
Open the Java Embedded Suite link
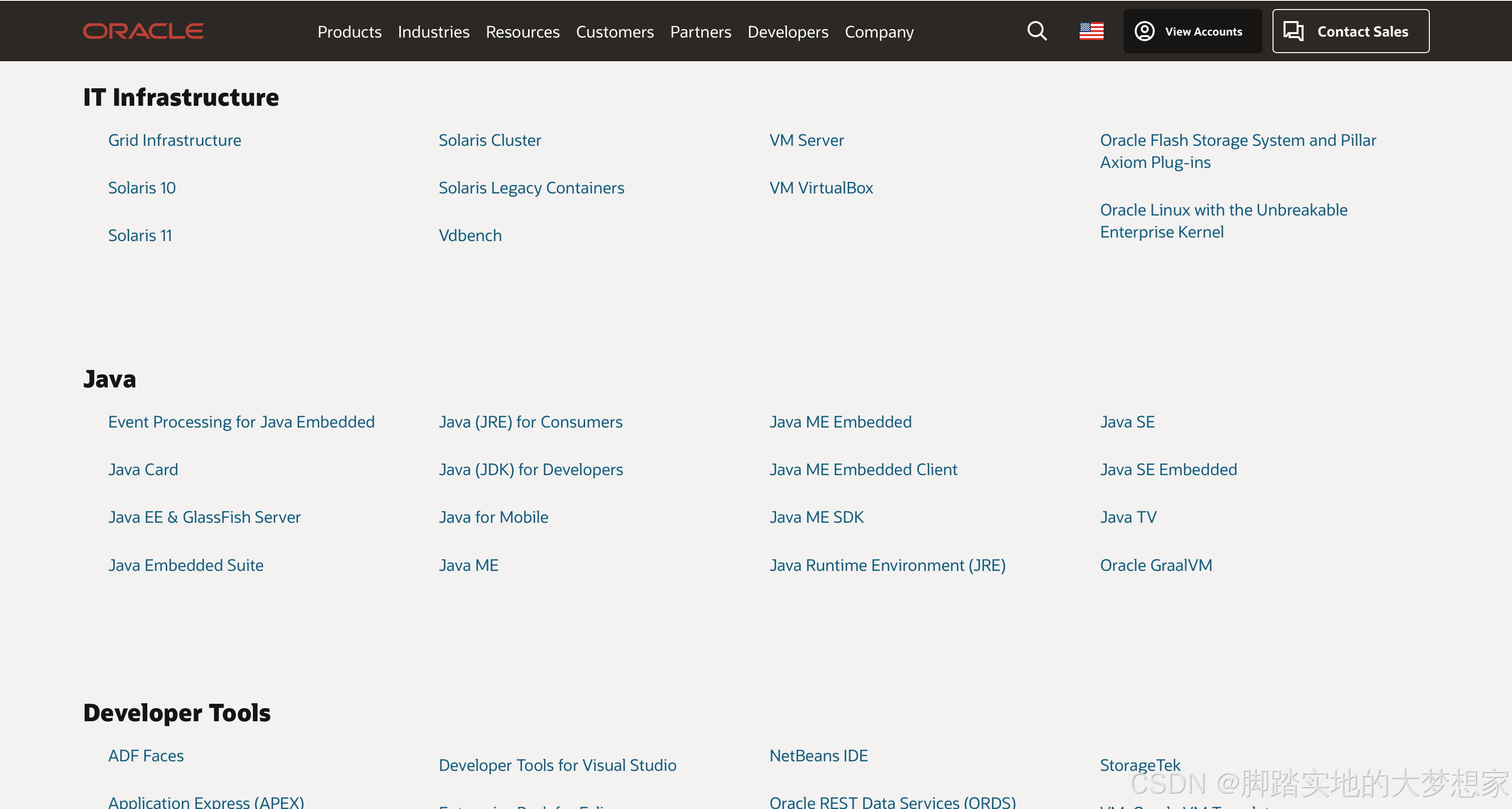coord(185,565)
